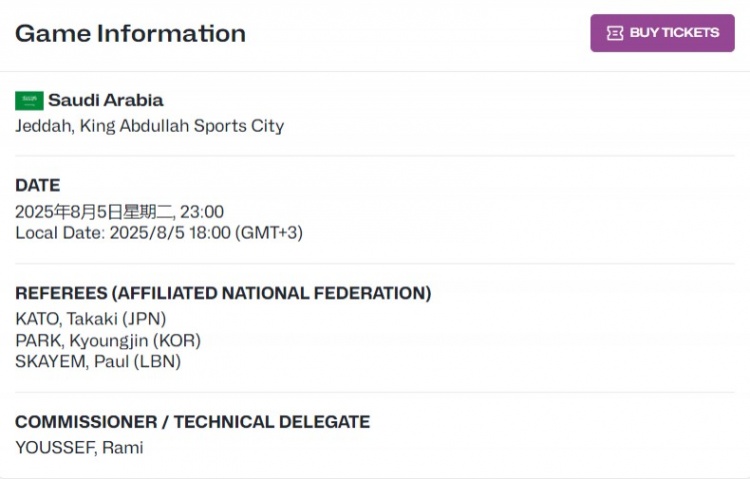
Task: Select the COMMISSIONER / TECHNICAL DELEGATE heading
Action: tap(192, 421)
